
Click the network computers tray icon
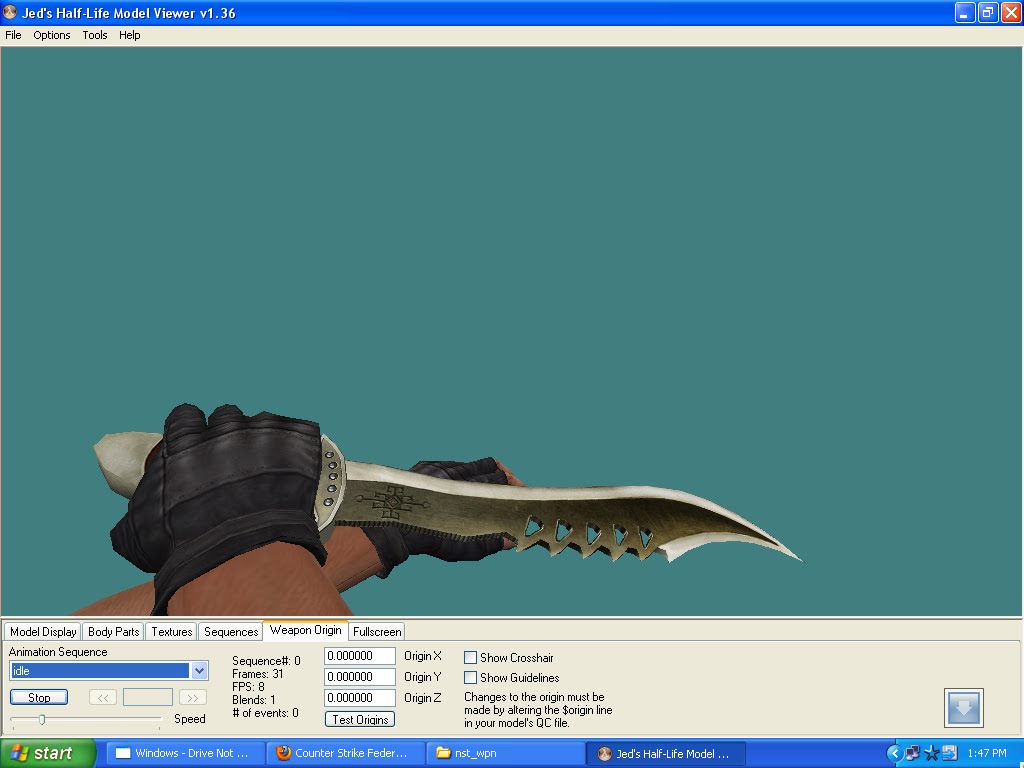pyautogui.click(x=912, y=753)
